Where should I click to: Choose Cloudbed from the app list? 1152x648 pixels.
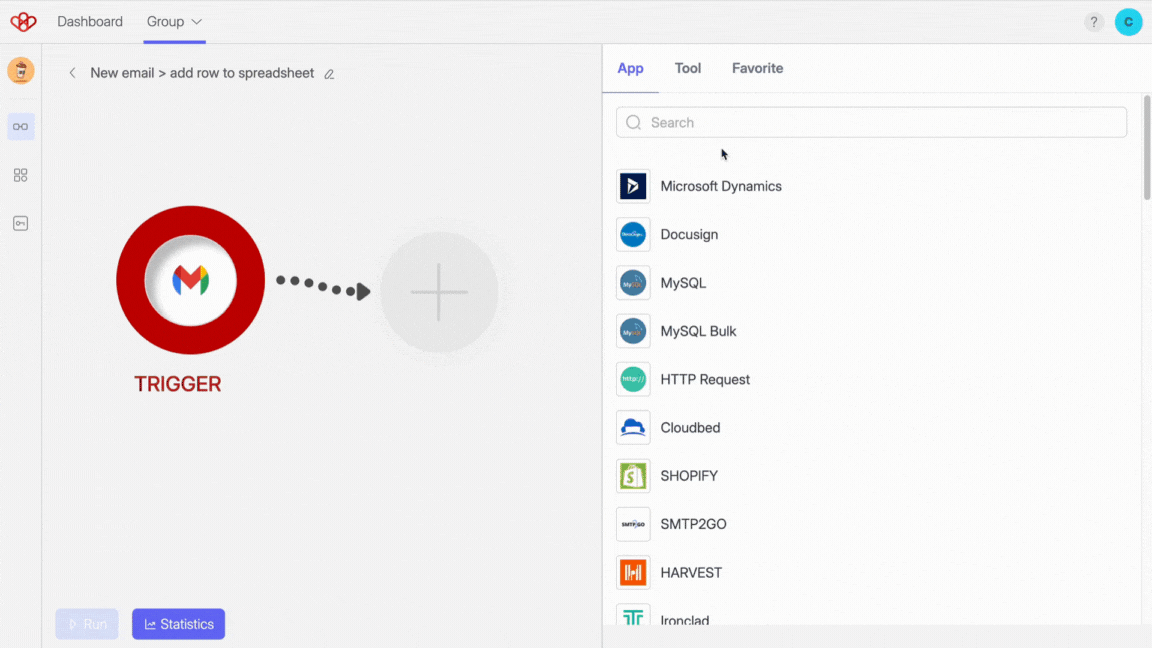point(690,428)
